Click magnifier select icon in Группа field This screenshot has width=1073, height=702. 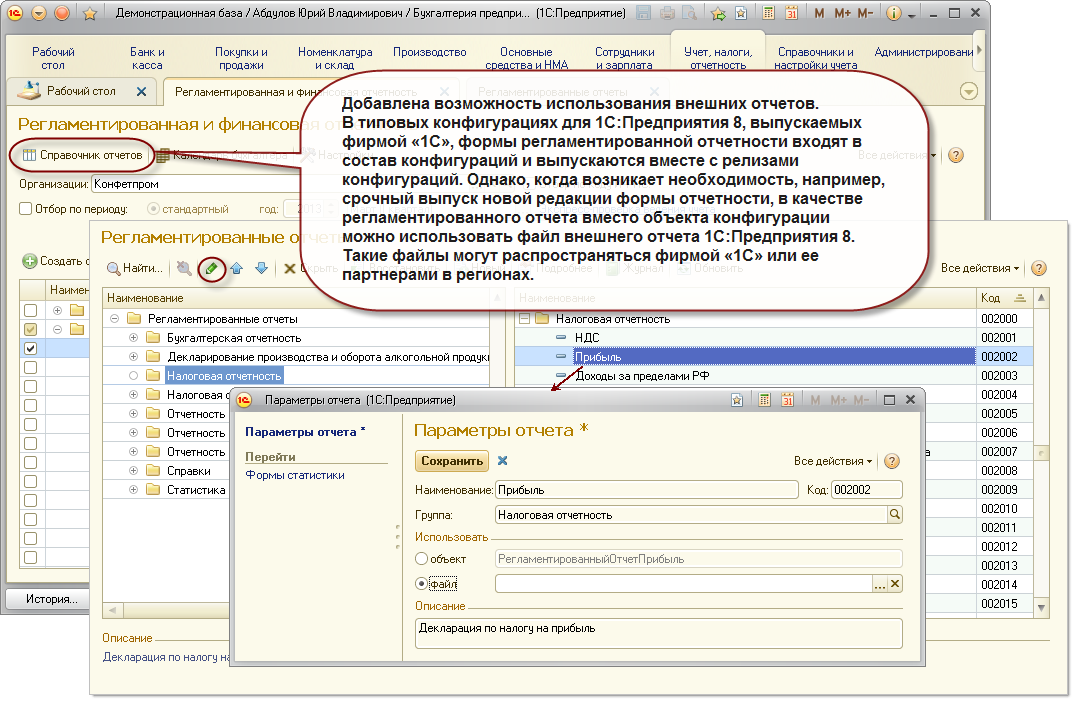pos(894,515)
